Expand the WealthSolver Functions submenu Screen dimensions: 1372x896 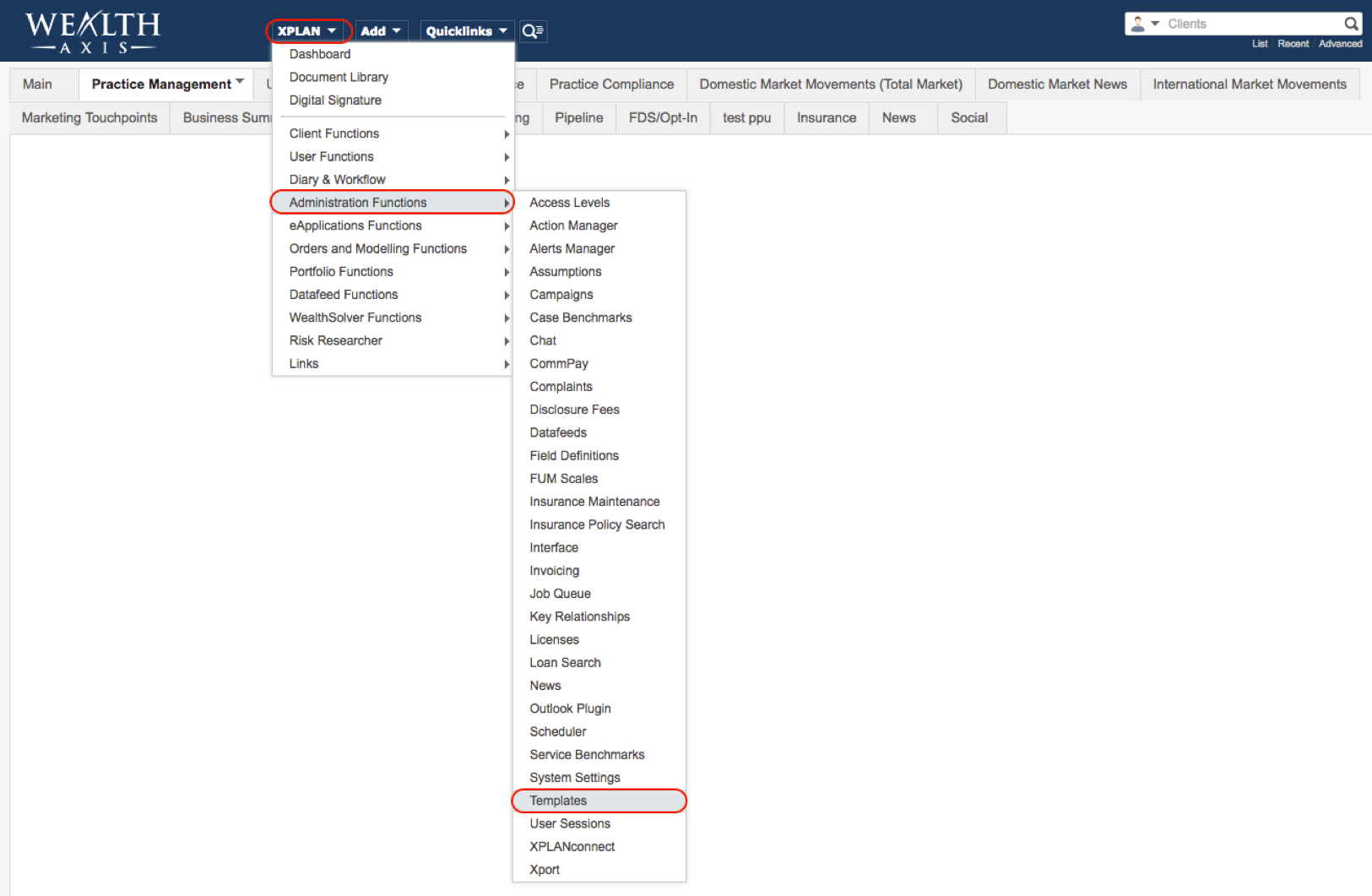coord(393,318)
